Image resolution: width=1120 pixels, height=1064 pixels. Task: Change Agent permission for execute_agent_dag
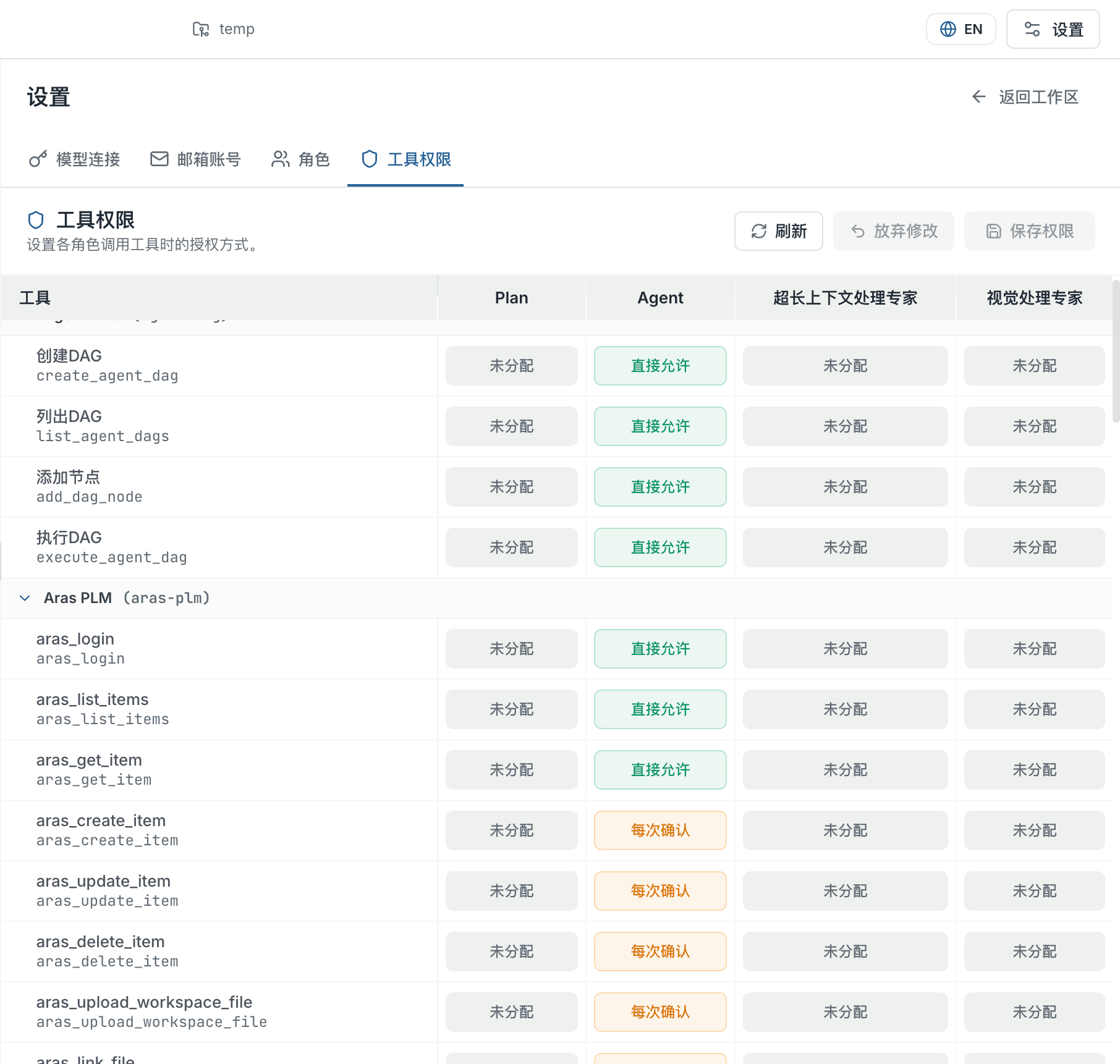pos(660,547)
